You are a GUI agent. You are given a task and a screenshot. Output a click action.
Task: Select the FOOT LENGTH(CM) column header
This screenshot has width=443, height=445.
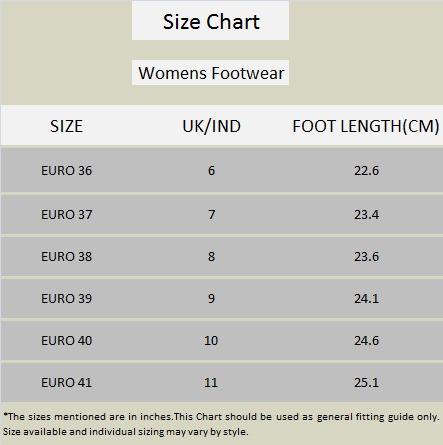click(x=366, y=126)
